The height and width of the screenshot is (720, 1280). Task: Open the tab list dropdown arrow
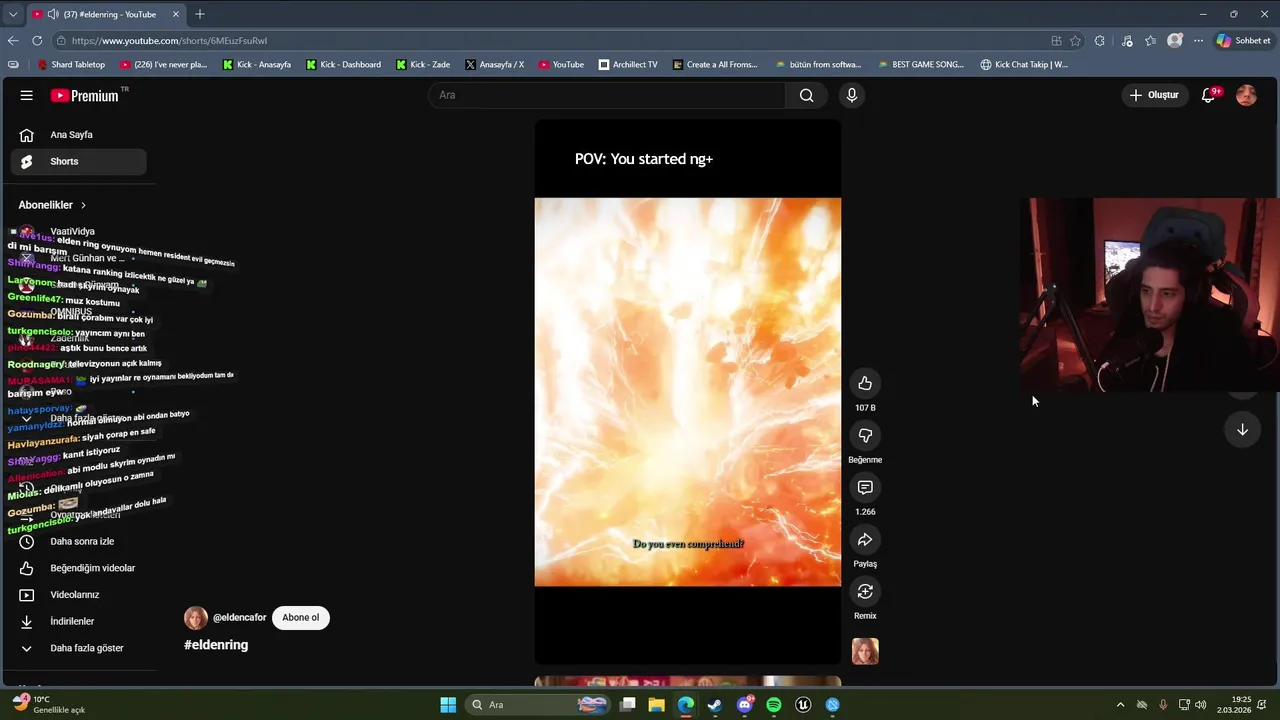[12, 14]
